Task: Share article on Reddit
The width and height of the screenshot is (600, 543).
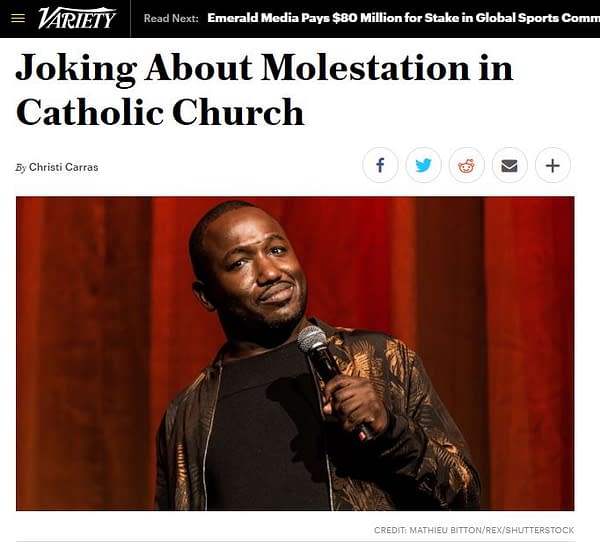Action: click(466, 165)
